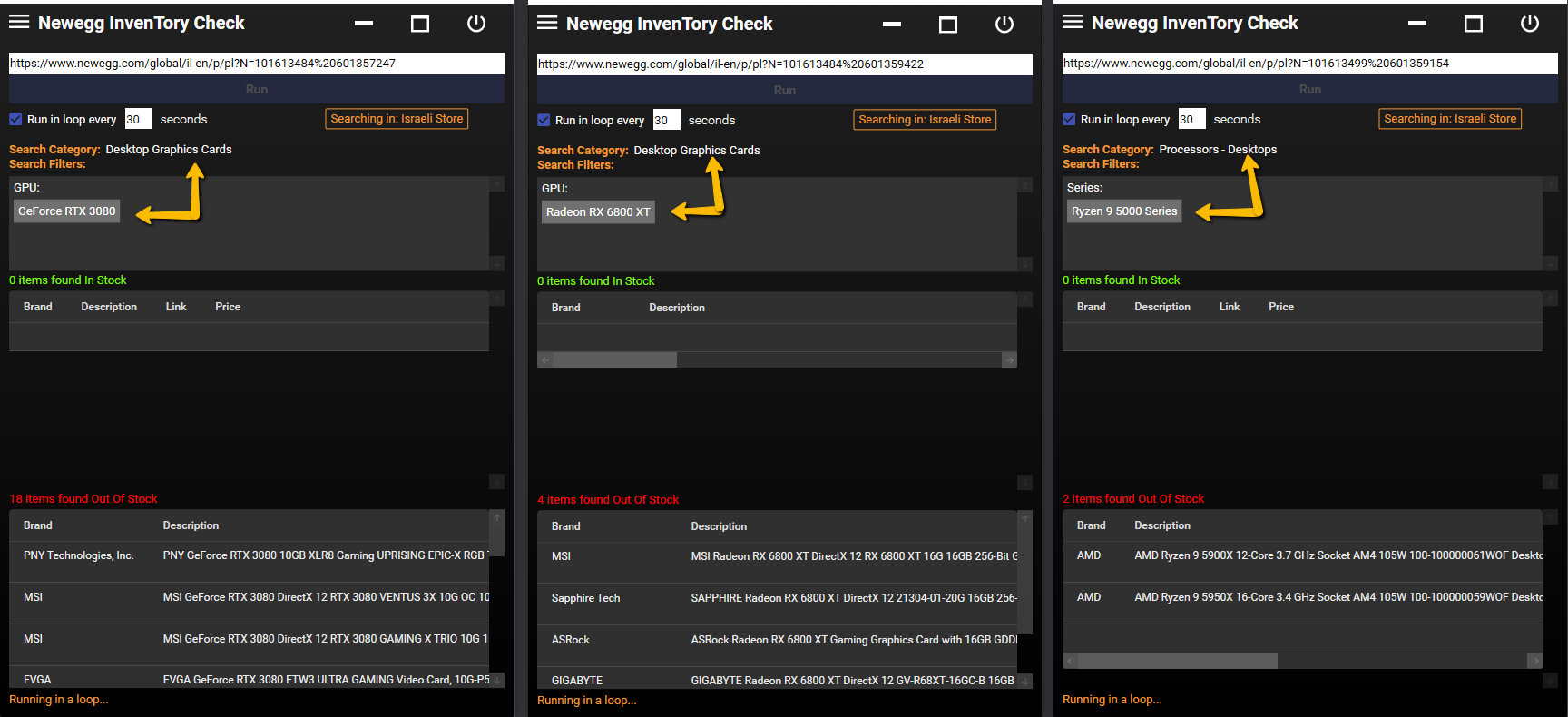The height and width of the screenshot is (717, 1568).
Task: Click power icon in left window
Action: 476,24
